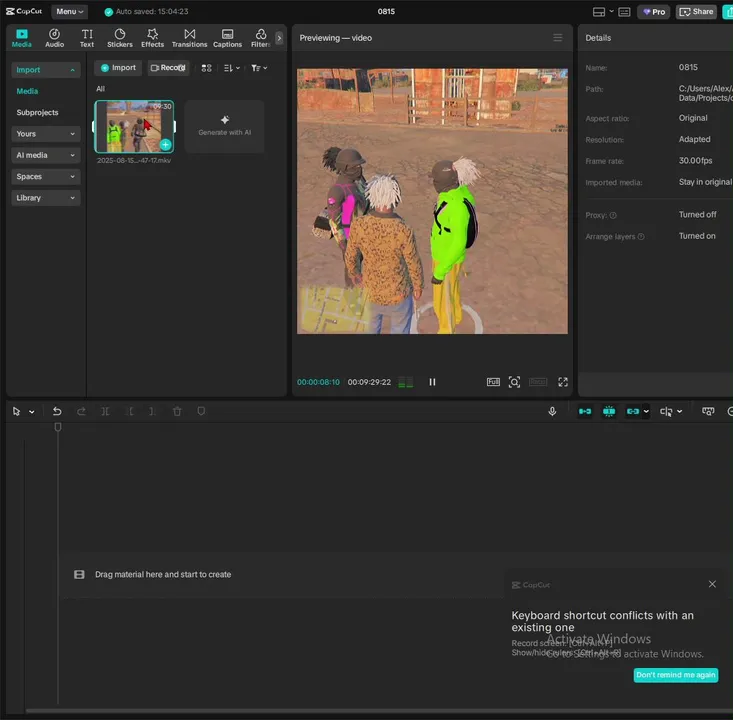Viewport: 733px width, 720px height.
Task: Select Media in the sidebar
Action: 27,91
